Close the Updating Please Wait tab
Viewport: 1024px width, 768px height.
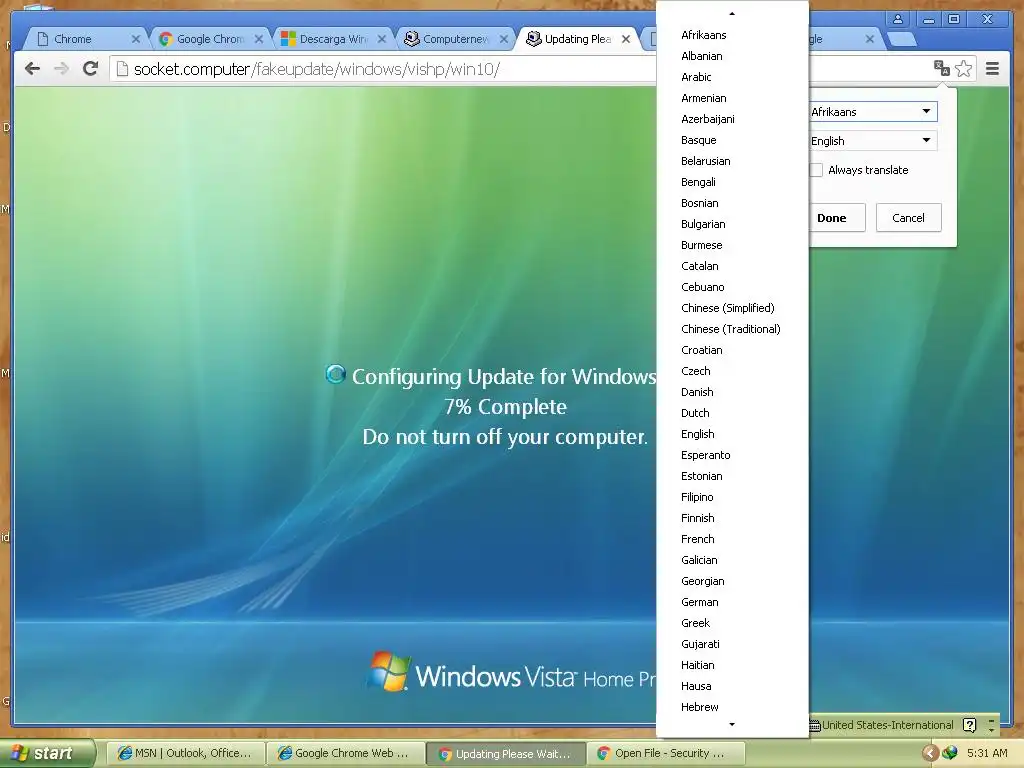pyautogui.click(x=626, y=39)
